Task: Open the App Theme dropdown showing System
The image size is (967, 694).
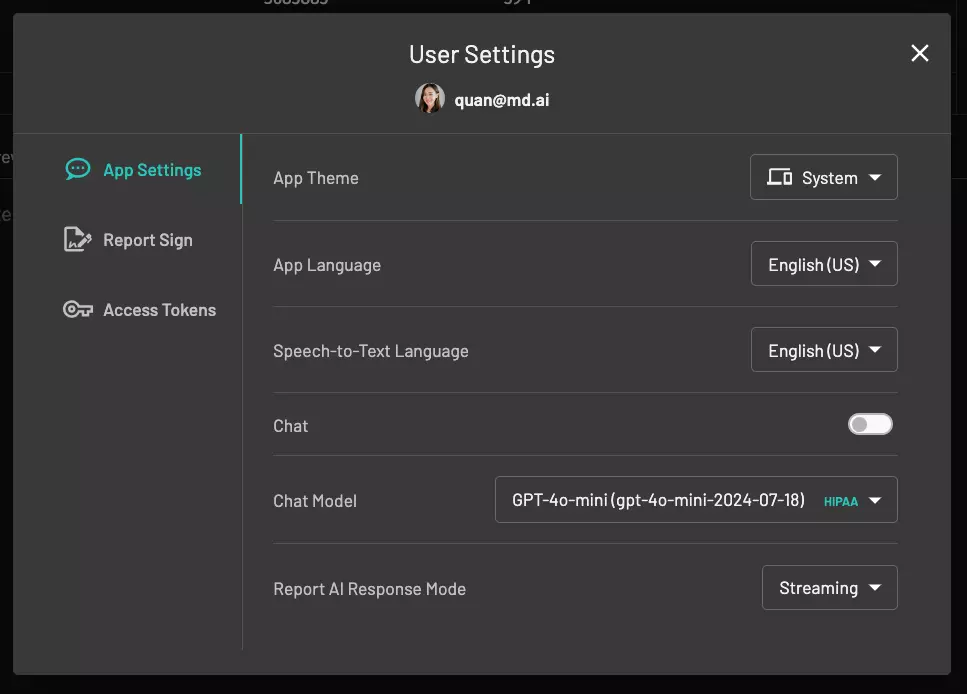Action: pos(823,177)
